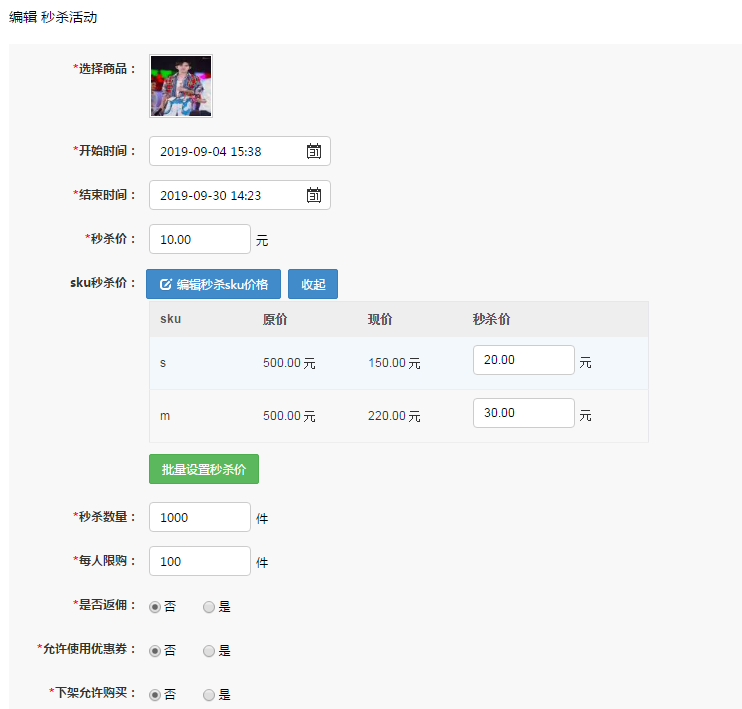
Task: Click the sku name cell 'm'
Action: (165, 416)
